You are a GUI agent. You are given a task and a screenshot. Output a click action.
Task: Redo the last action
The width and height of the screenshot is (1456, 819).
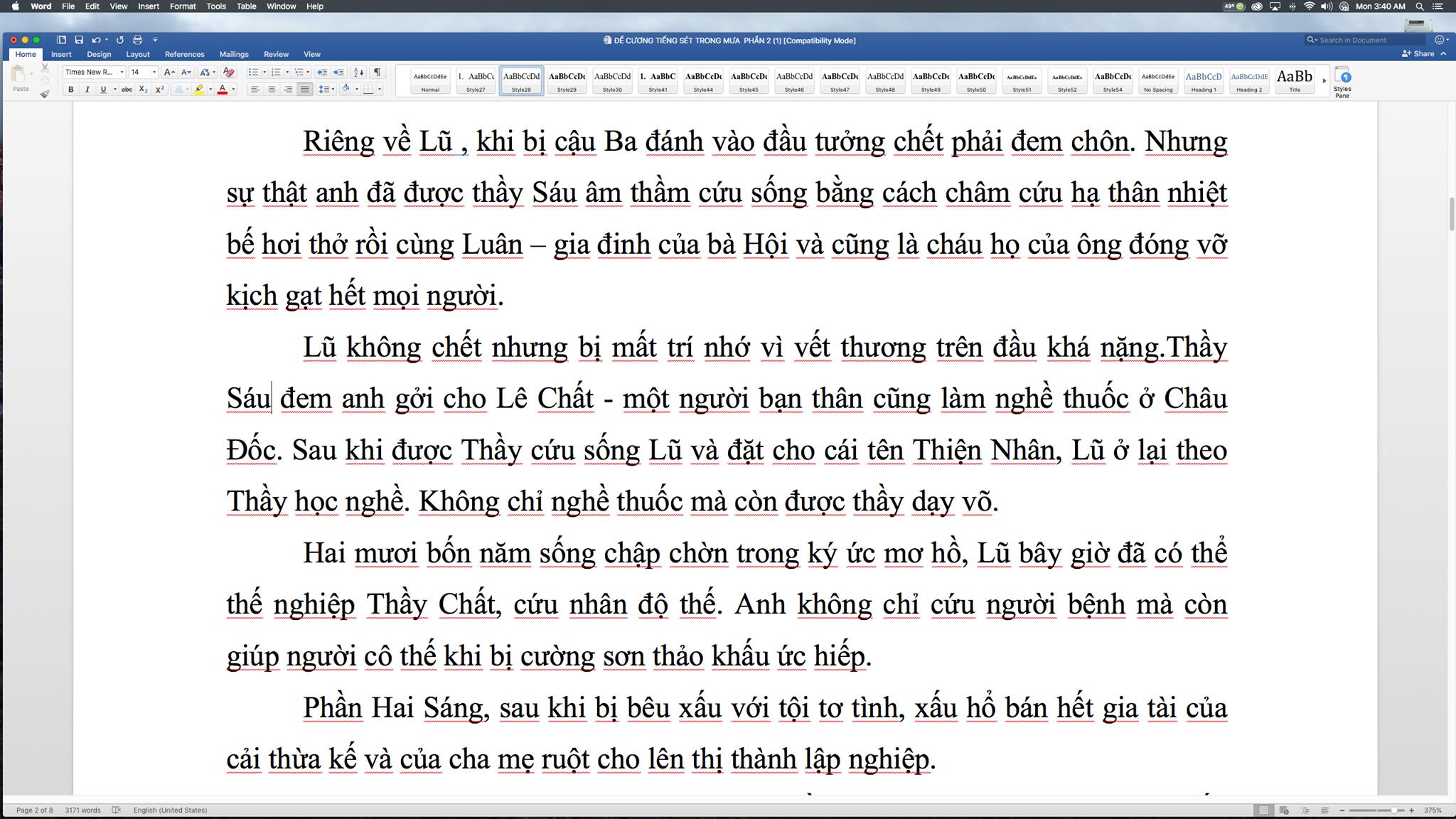[120, 40]
